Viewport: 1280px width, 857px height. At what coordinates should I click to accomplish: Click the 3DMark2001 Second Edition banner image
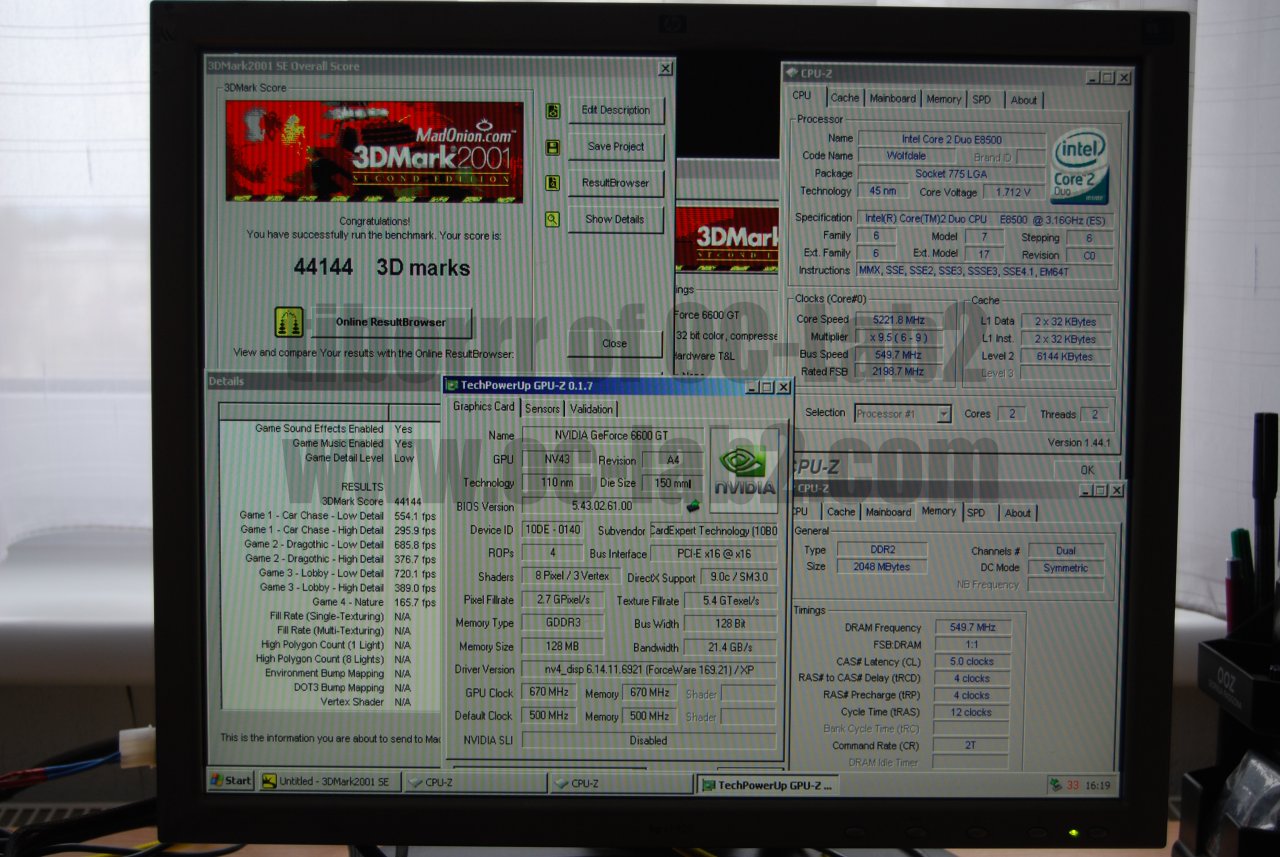click(374, 152)
